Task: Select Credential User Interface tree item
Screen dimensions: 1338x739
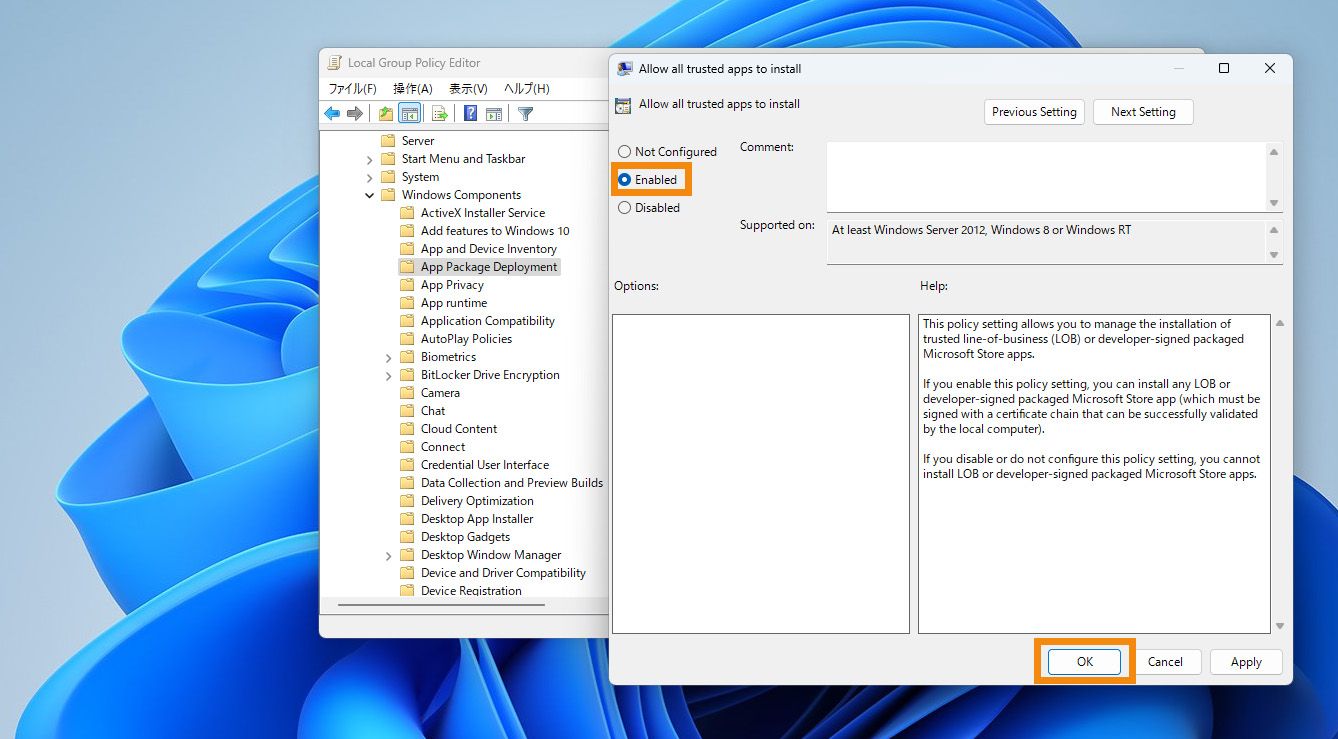Action: point(485,465)
